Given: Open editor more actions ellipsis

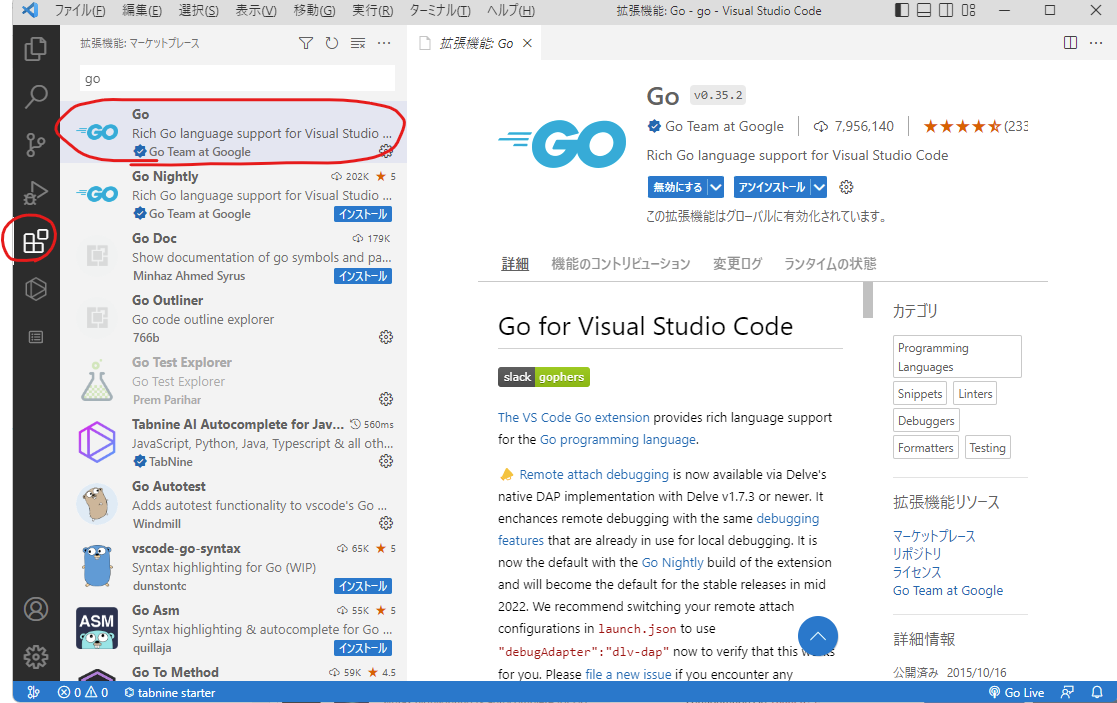Looking at the screenshot, I should [1096, 43].
